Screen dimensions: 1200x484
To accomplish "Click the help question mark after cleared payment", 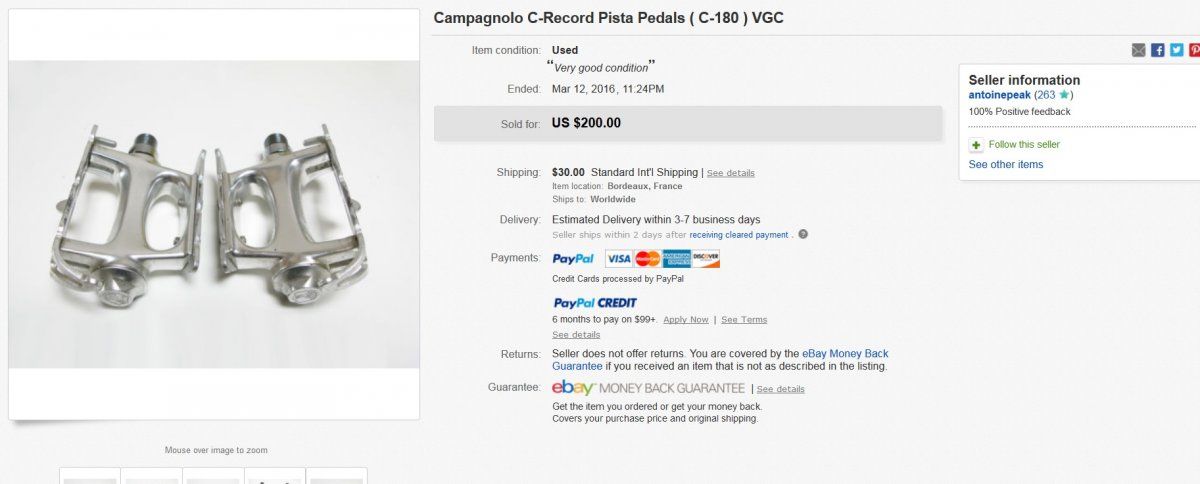I will point(803,235).
